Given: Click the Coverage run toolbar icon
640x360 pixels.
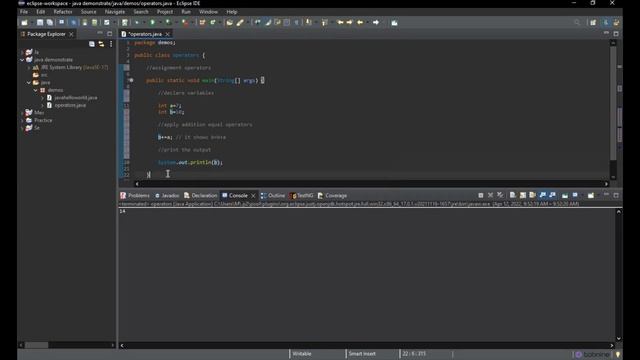Looking at the screenshot, I should click(168, 23).
